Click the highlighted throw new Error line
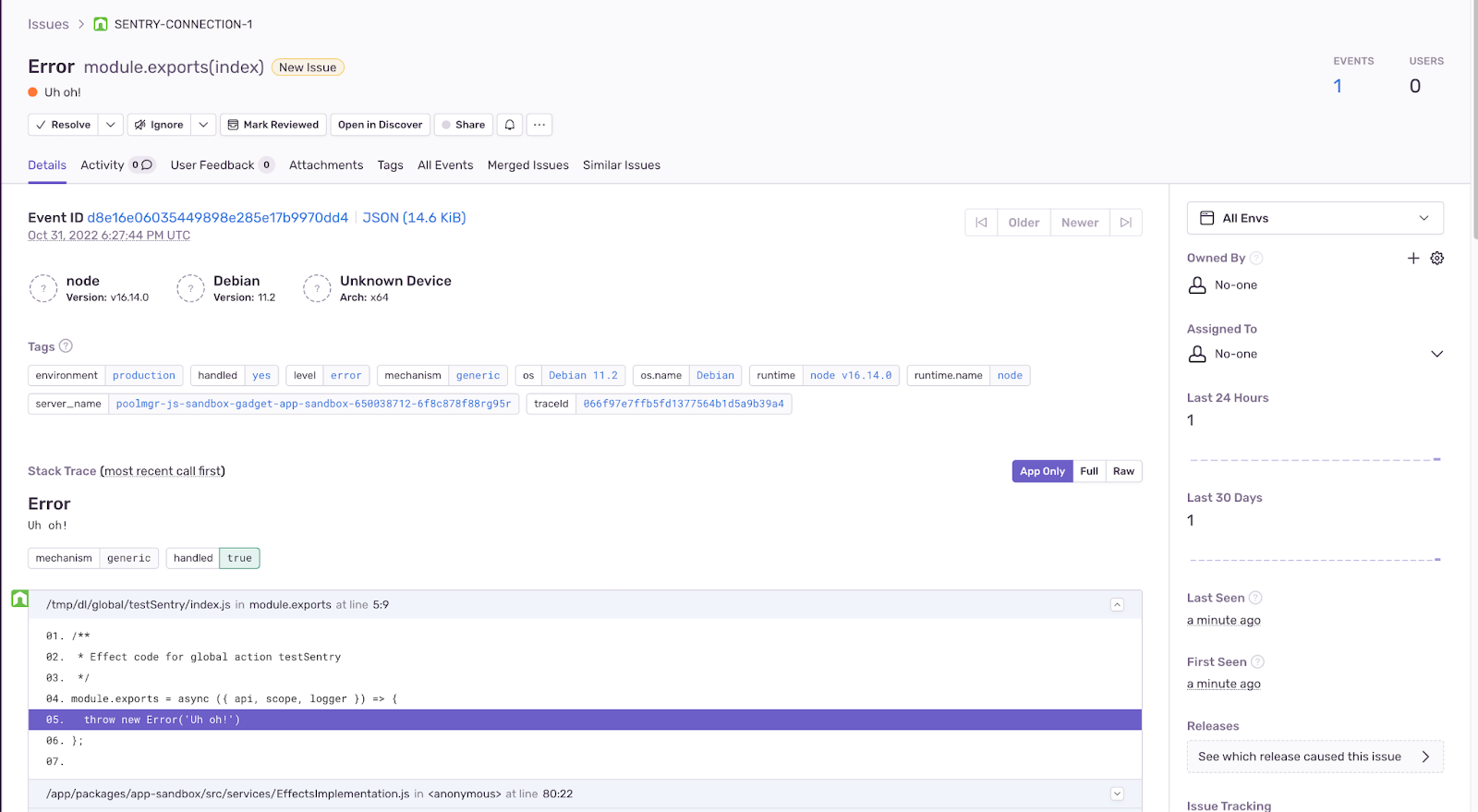The width and height of the screenshot is (1478, 812). click(585, 720)
